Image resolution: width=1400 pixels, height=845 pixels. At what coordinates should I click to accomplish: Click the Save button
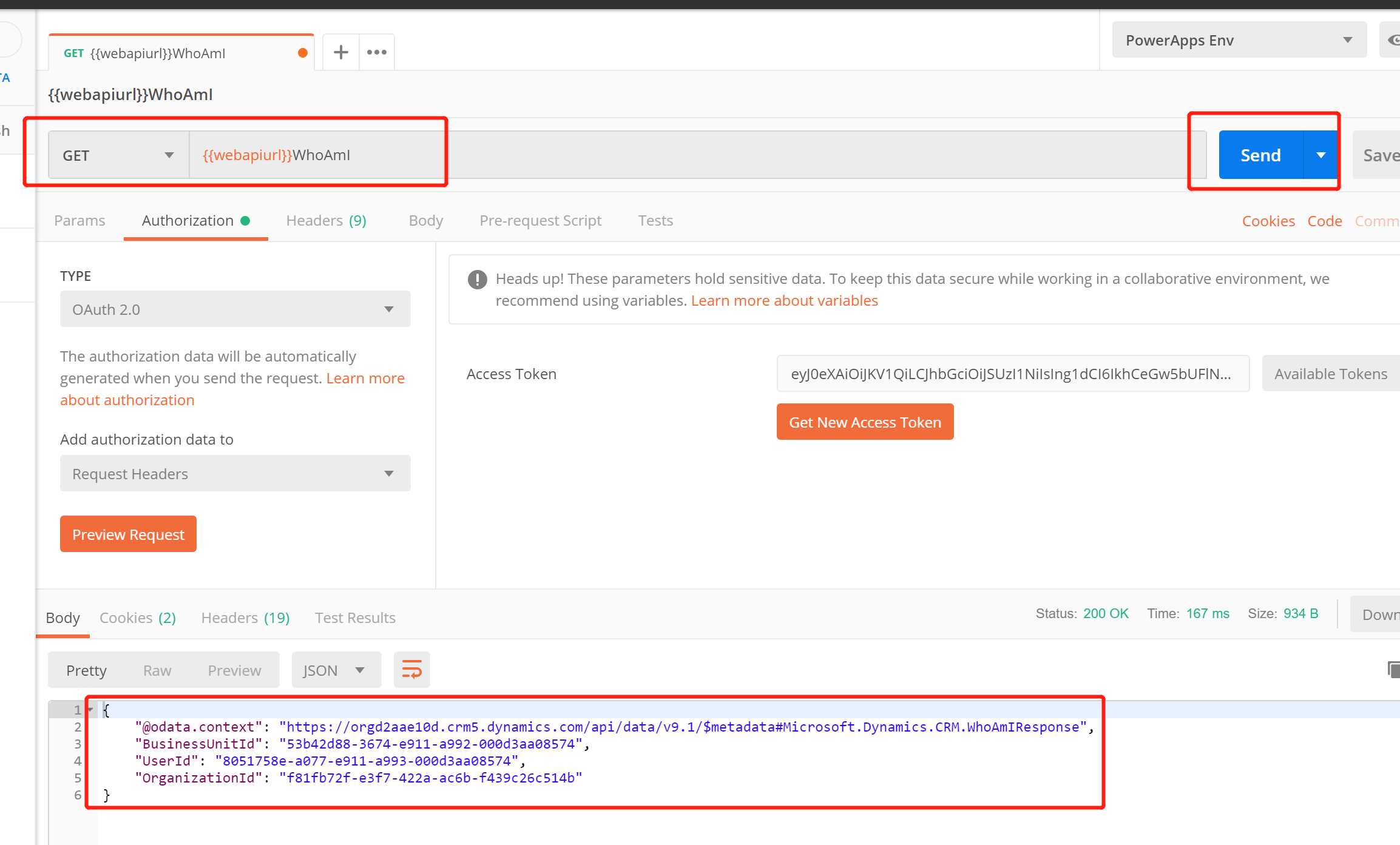(1376, 155)
